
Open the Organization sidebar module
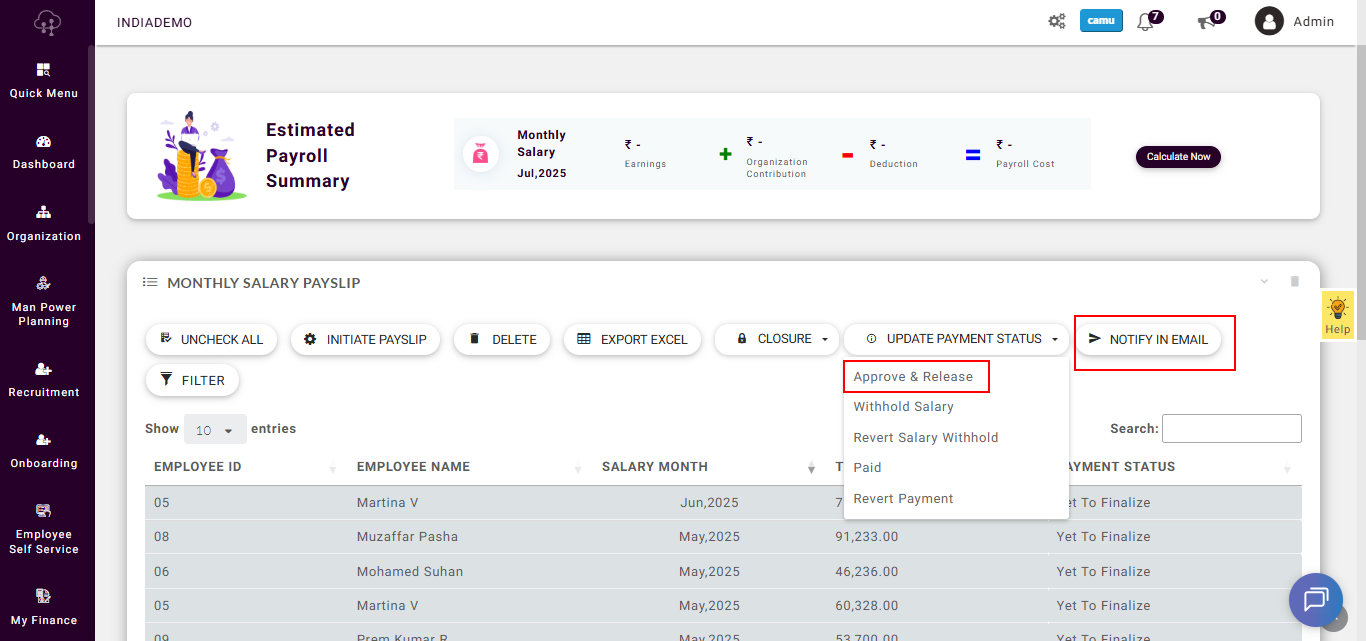(44, 224)
